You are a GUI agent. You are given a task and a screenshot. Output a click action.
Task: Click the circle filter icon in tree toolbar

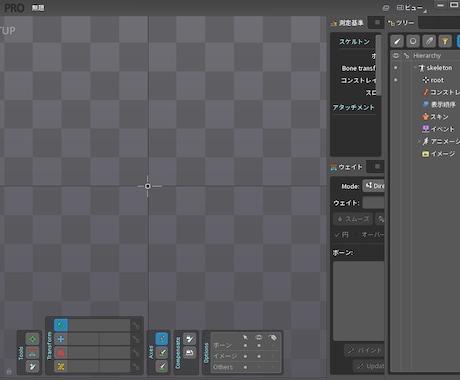(413, 41)
